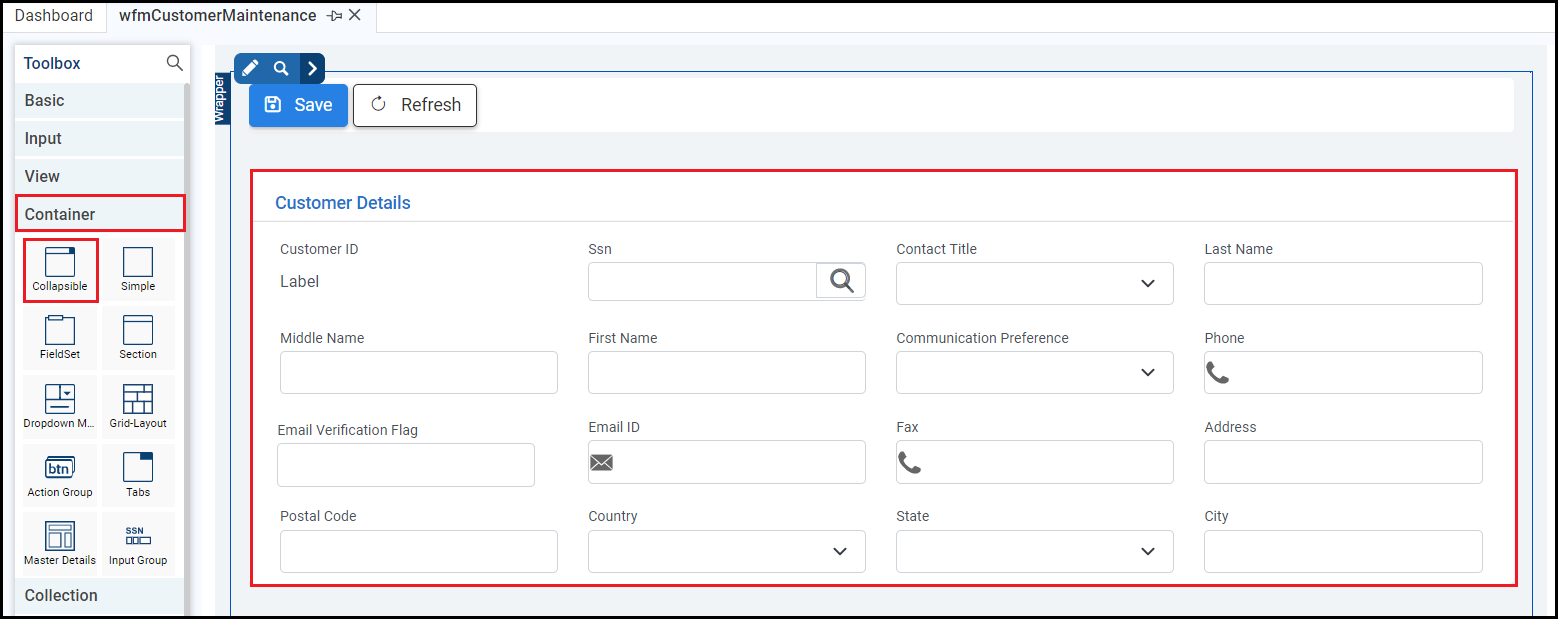Click the Save button
The image size is (1558, 619).
click(298, 105)
